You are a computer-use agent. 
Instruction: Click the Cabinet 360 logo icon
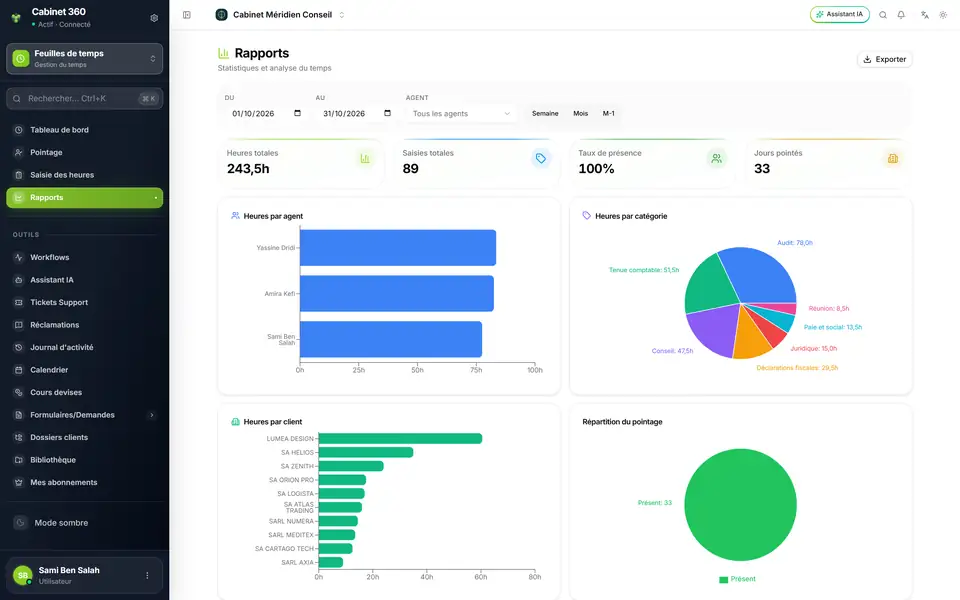pos(17,18)
